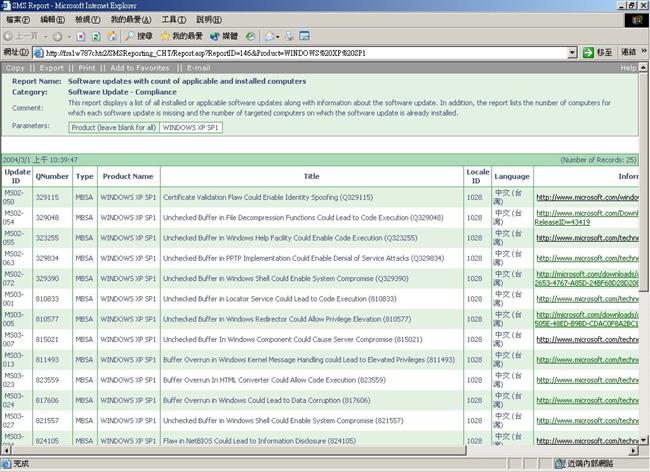Open technet link for Q329834 row
The height and width of the screenshot is (472, 650).
click(x=587, y=258)
